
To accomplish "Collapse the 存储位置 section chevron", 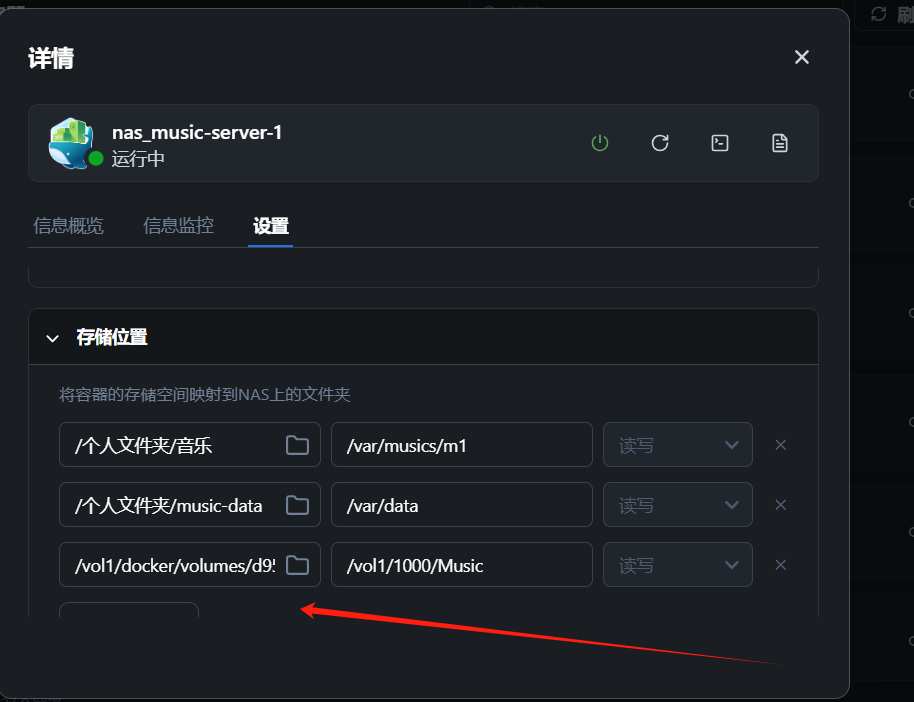I will (x=52, y=338).
